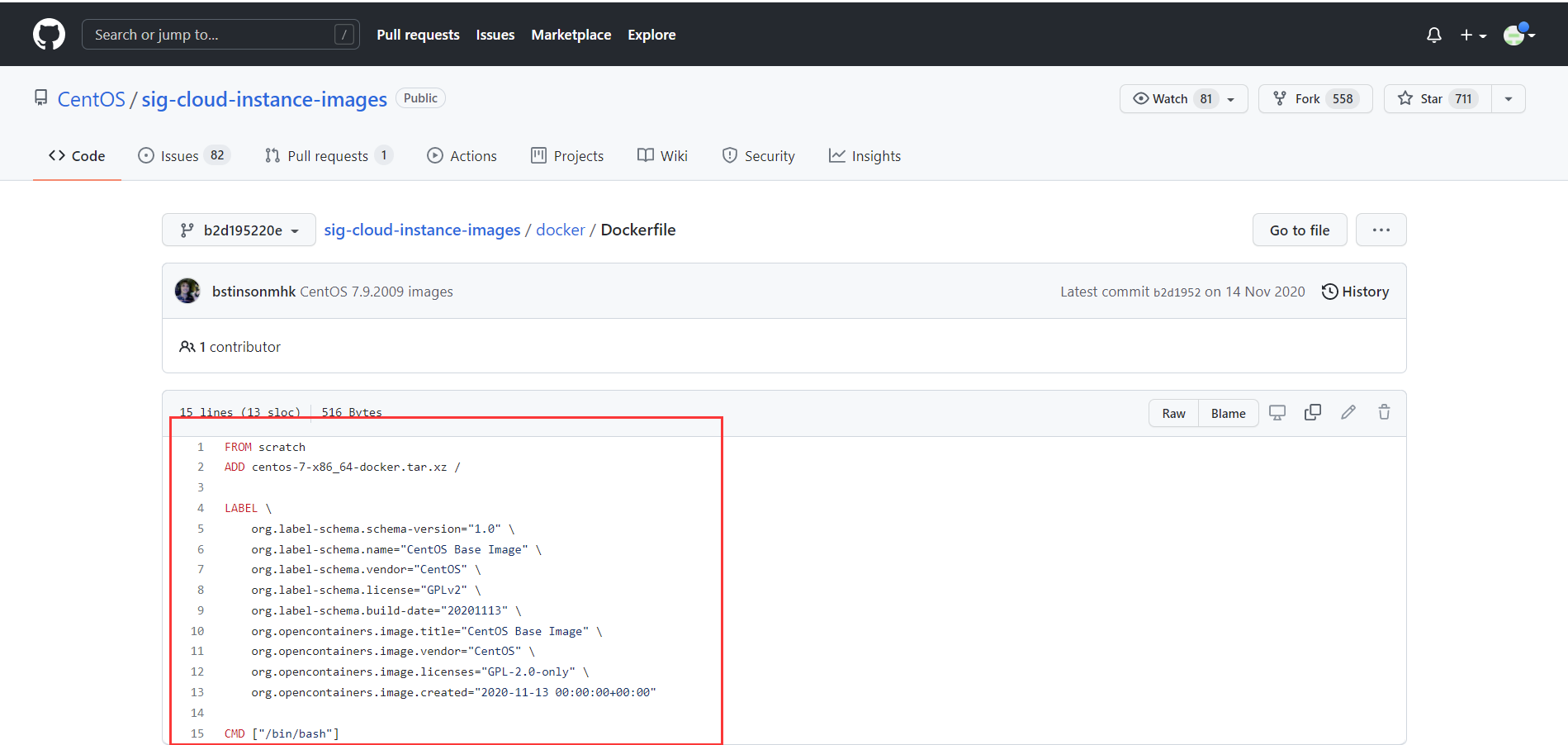Open the CentOS 7.9.2009 images commit message
The image size is (1568, 745).
click(x=377, y=292)
